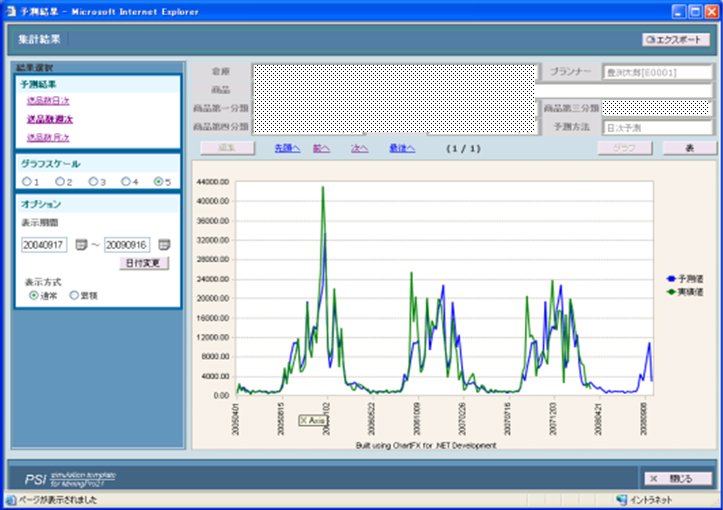
Task: Click the 表示期間 label
Action: coord(40,223)
